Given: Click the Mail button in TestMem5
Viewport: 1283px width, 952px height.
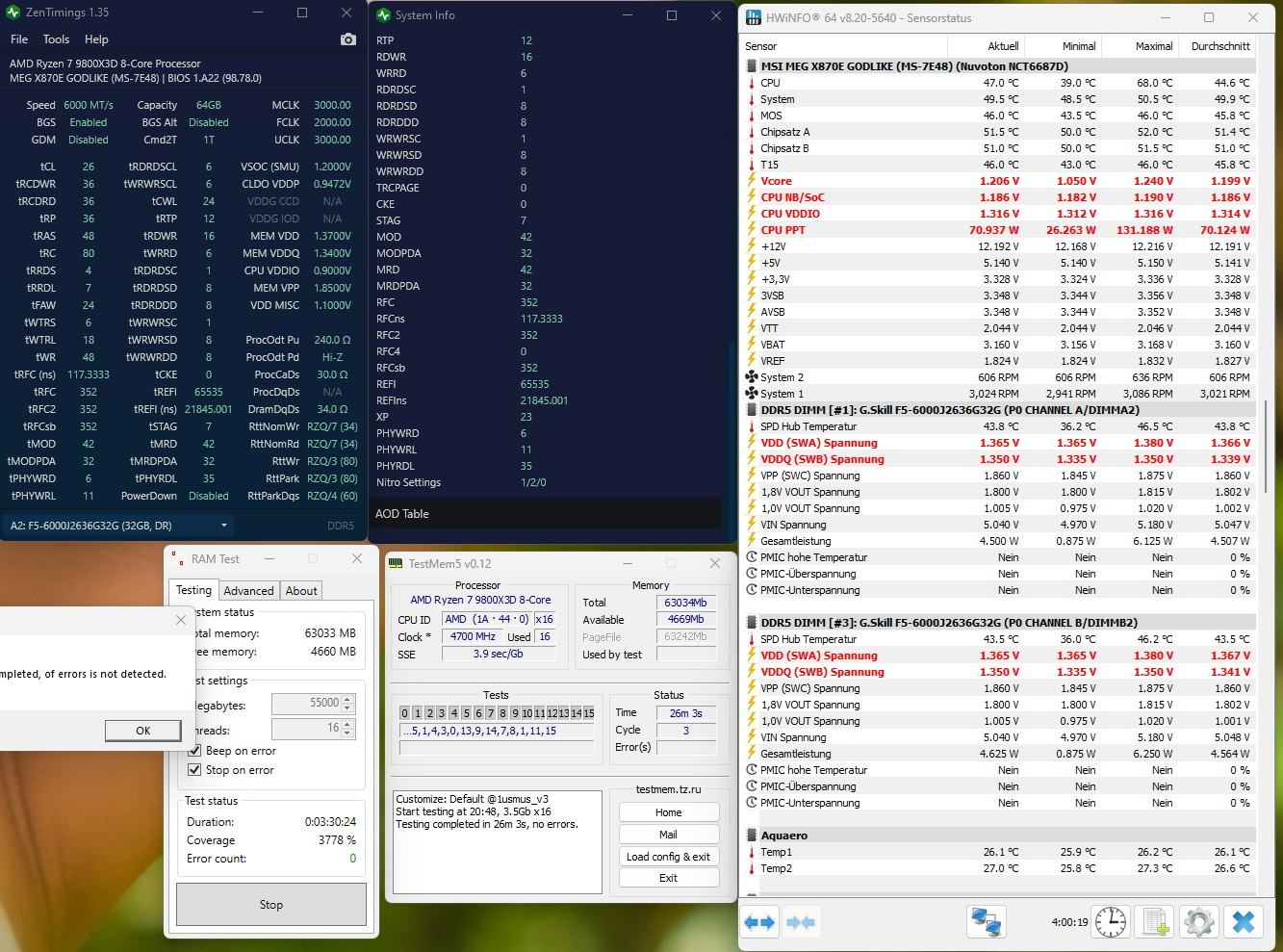Looking at the screenshot, I should (x=669, y=835).
